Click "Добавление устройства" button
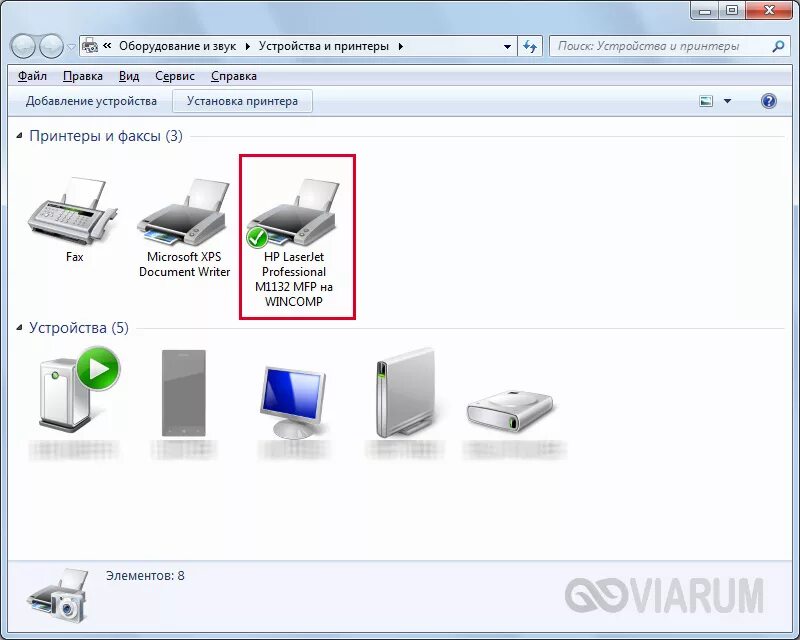Image resolution: width=800 pixels, height=640 pixels. 91,101
